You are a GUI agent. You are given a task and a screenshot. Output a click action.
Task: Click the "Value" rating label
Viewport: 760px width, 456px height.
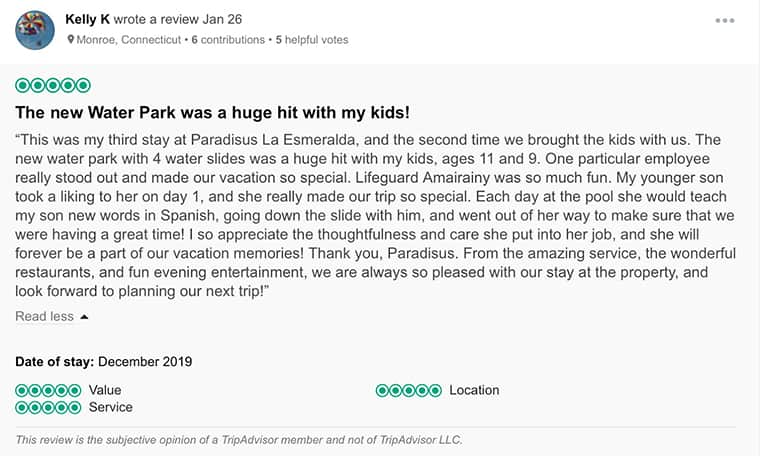click(x=105, y=390)
